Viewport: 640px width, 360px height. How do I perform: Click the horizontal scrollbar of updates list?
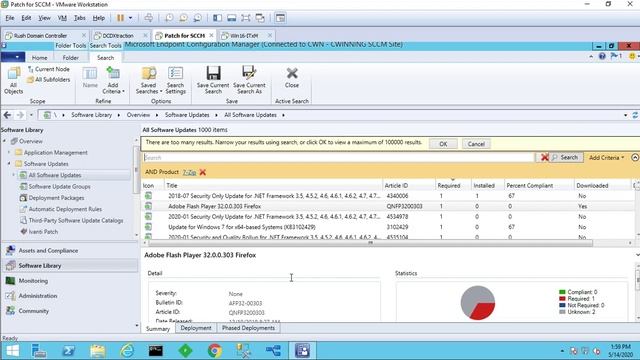click(x=371, y=243)
